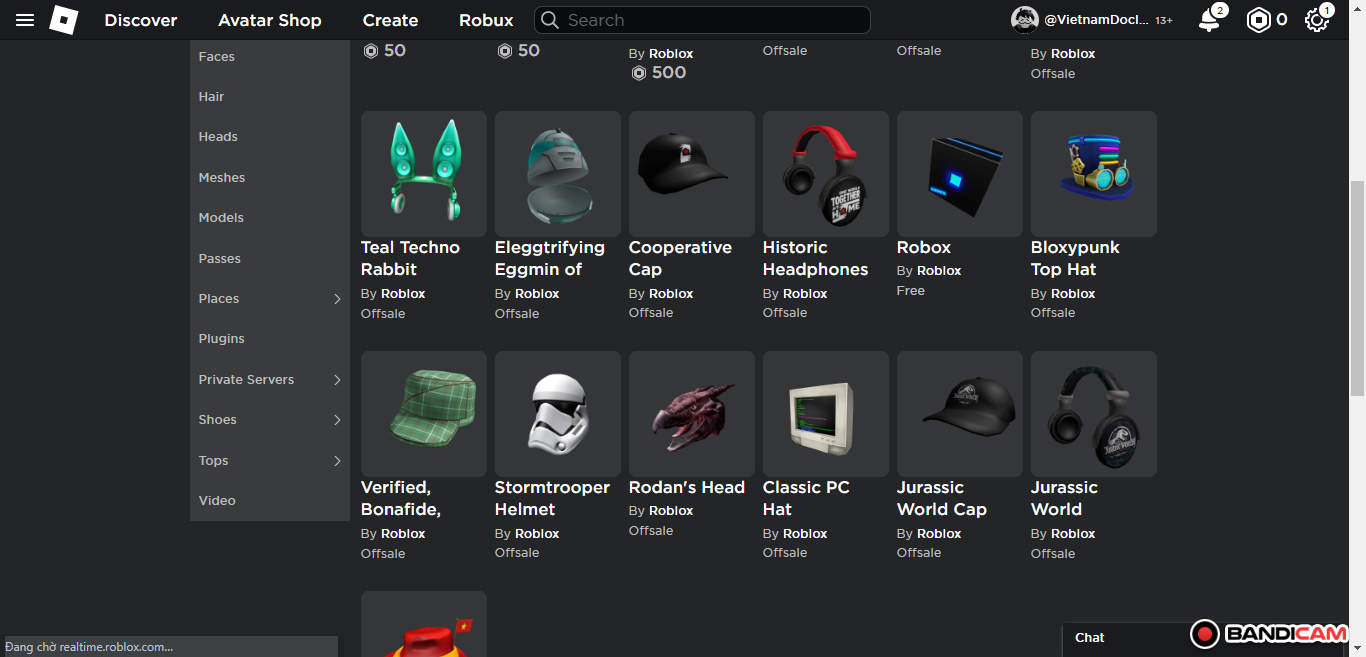This screenshot has width=1366, height=657.
Task: Open the settings gear icon
Action: (1316, 20)
